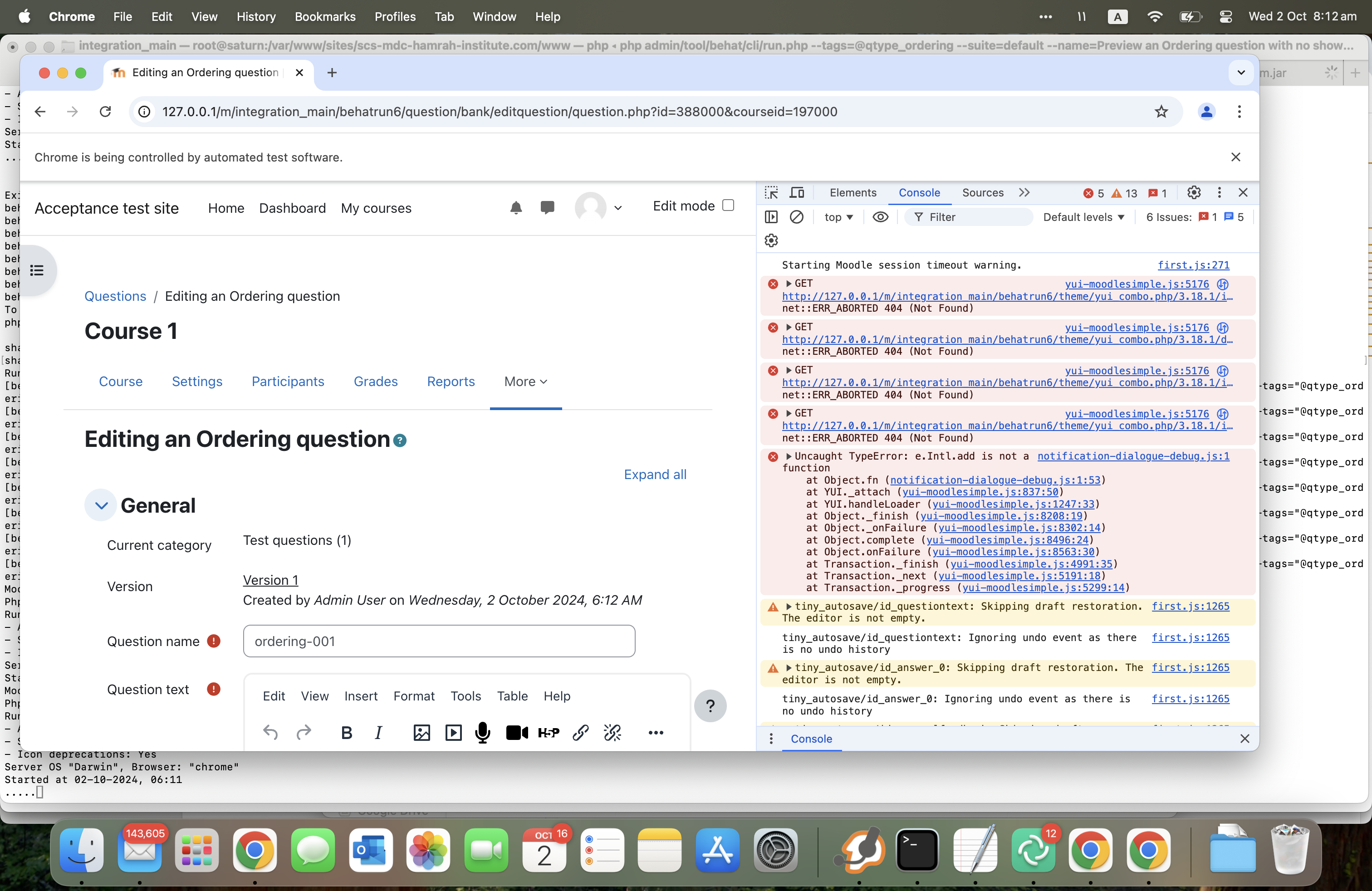Click the Question name input field
This screenshot has width=1372, height=891.
pos(439,641)
